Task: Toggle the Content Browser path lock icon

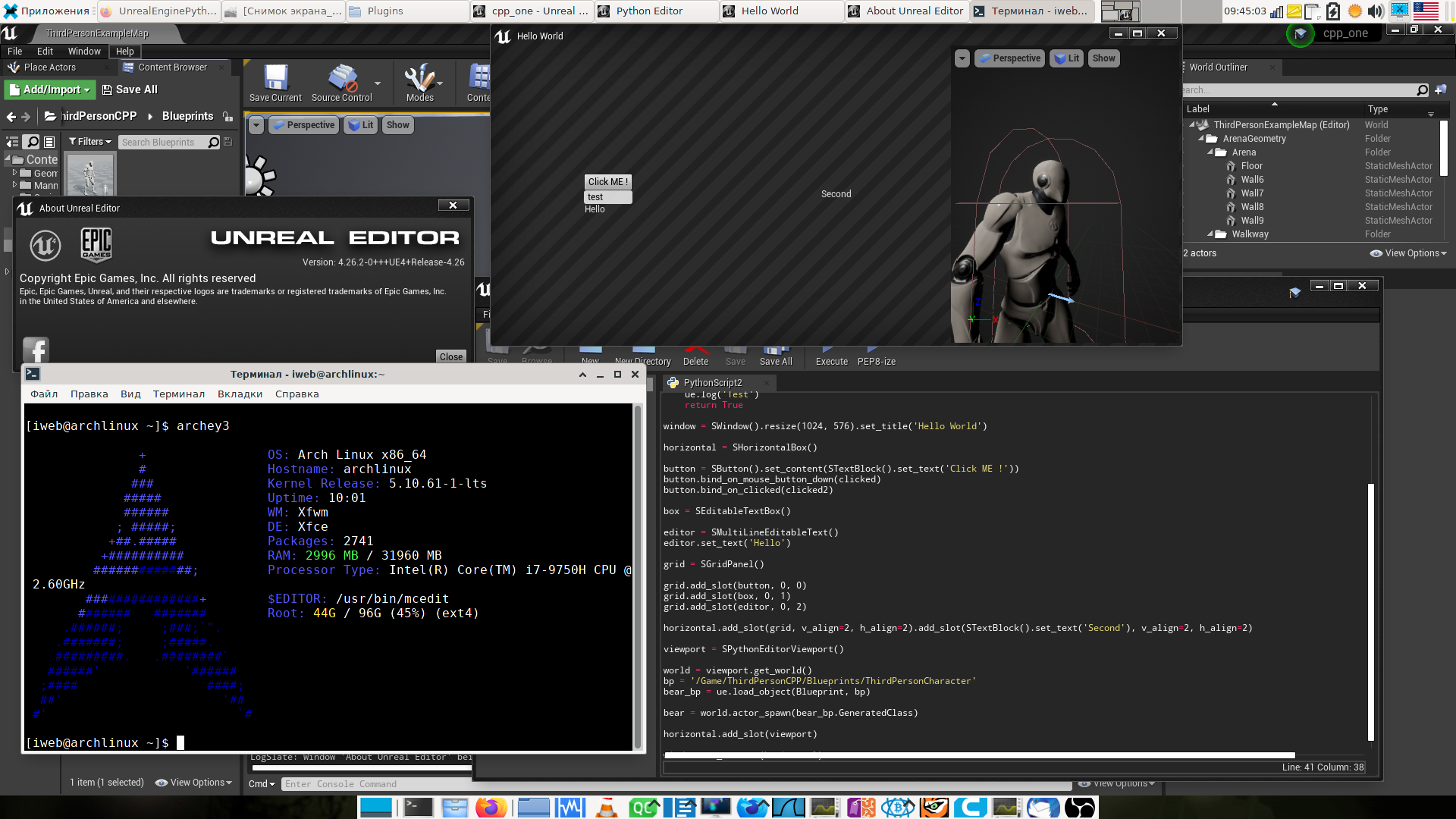Action: [x=227, y=117]
